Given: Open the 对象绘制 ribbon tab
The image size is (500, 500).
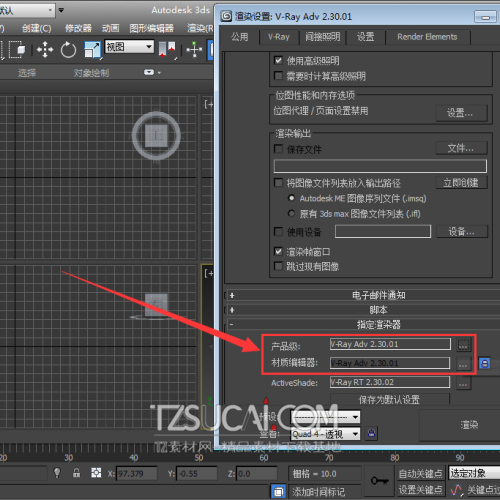Looking at the screenshot, I should tap(91, 73).
